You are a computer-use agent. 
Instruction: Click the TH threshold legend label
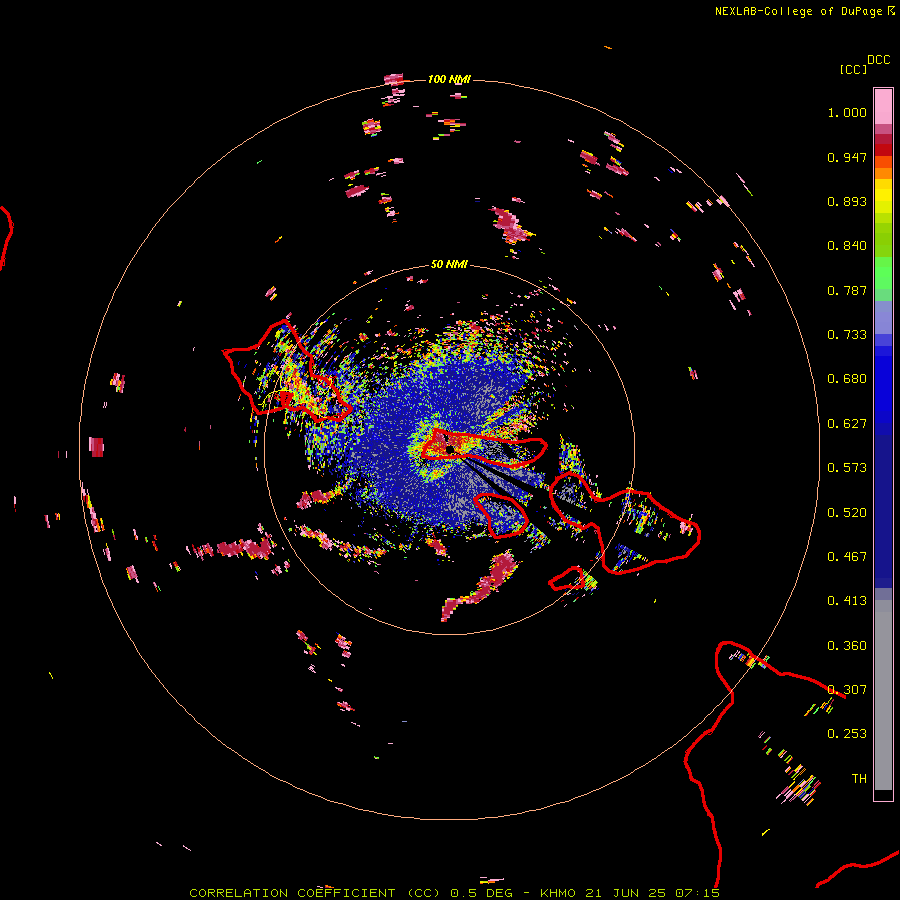859,779
